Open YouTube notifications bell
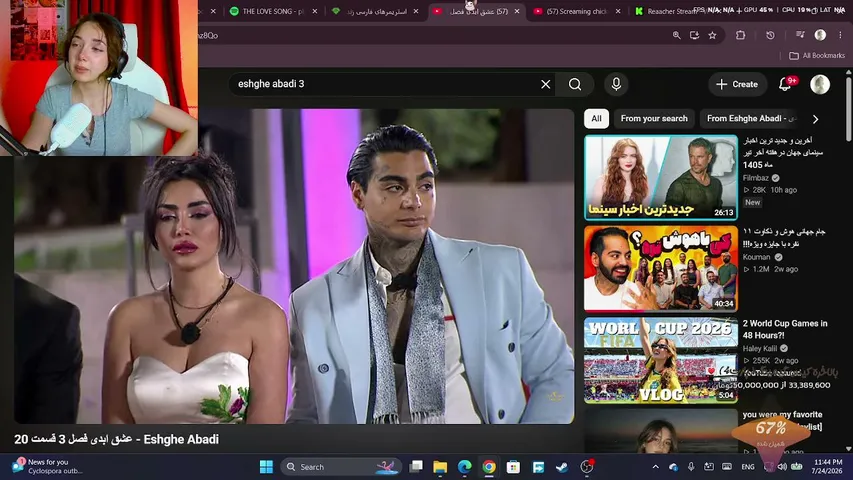Screen dimensions: 853x480 click(x=784, y=84)
